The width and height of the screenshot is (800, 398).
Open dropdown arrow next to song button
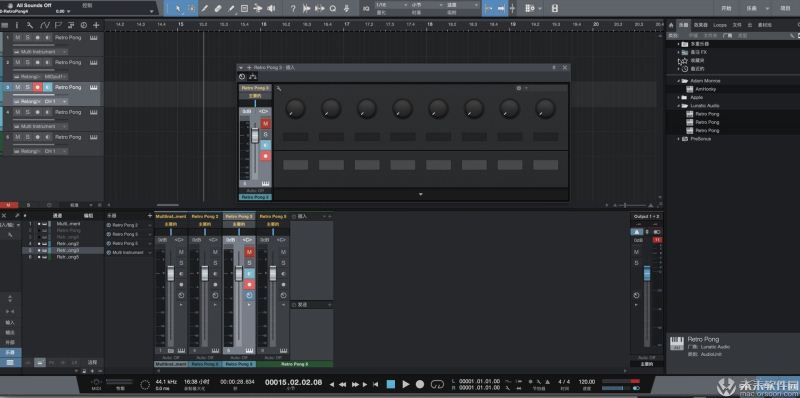click(767, 8)
